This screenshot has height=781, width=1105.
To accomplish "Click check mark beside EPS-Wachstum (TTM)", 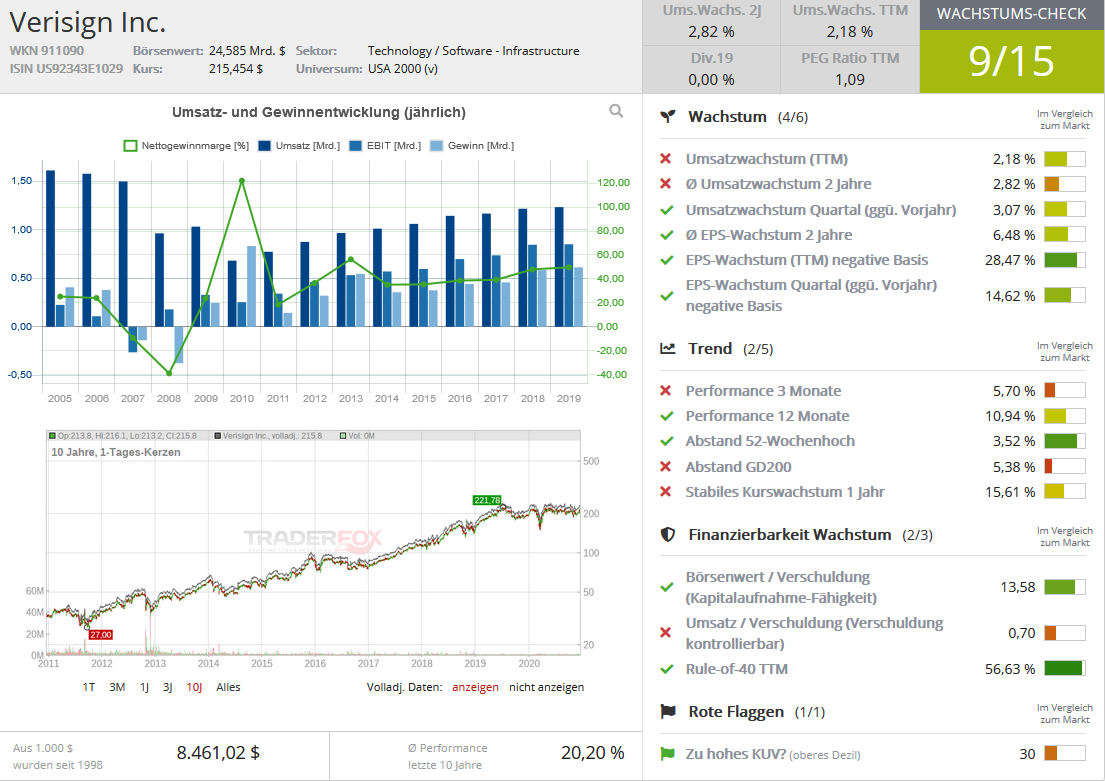I will (666, 260).
